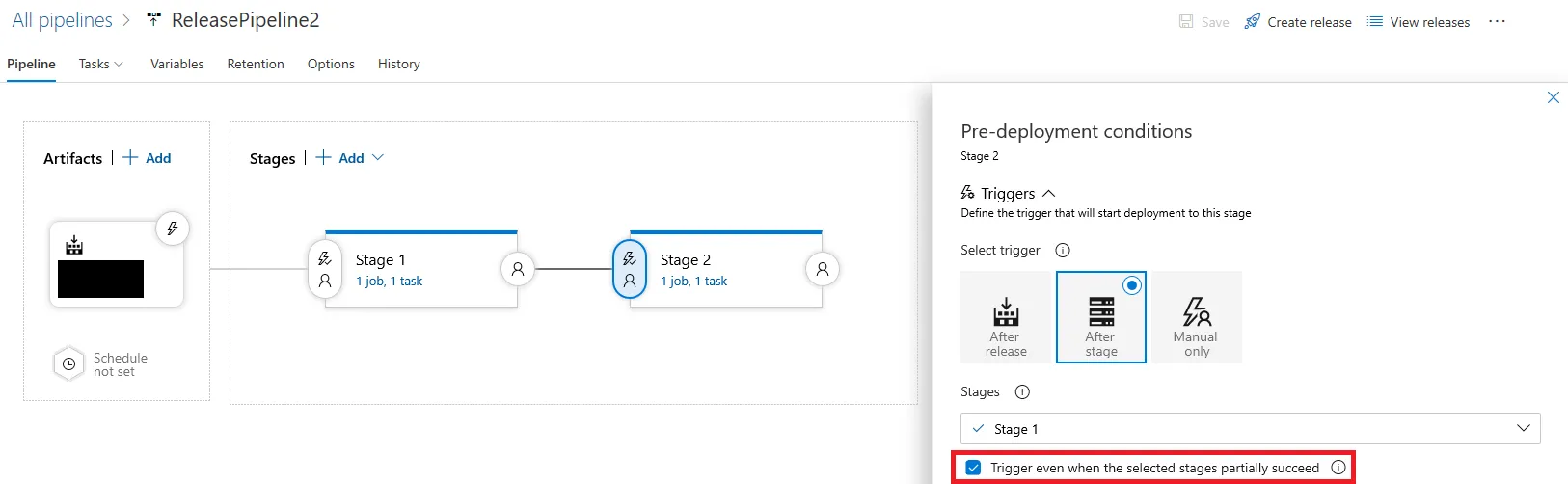The height and width of the screenshot is (484, 1568).
Task: Uncheck Trigger even when stages partially succeed
Action: pyautogui.click(x=974, y=468)
